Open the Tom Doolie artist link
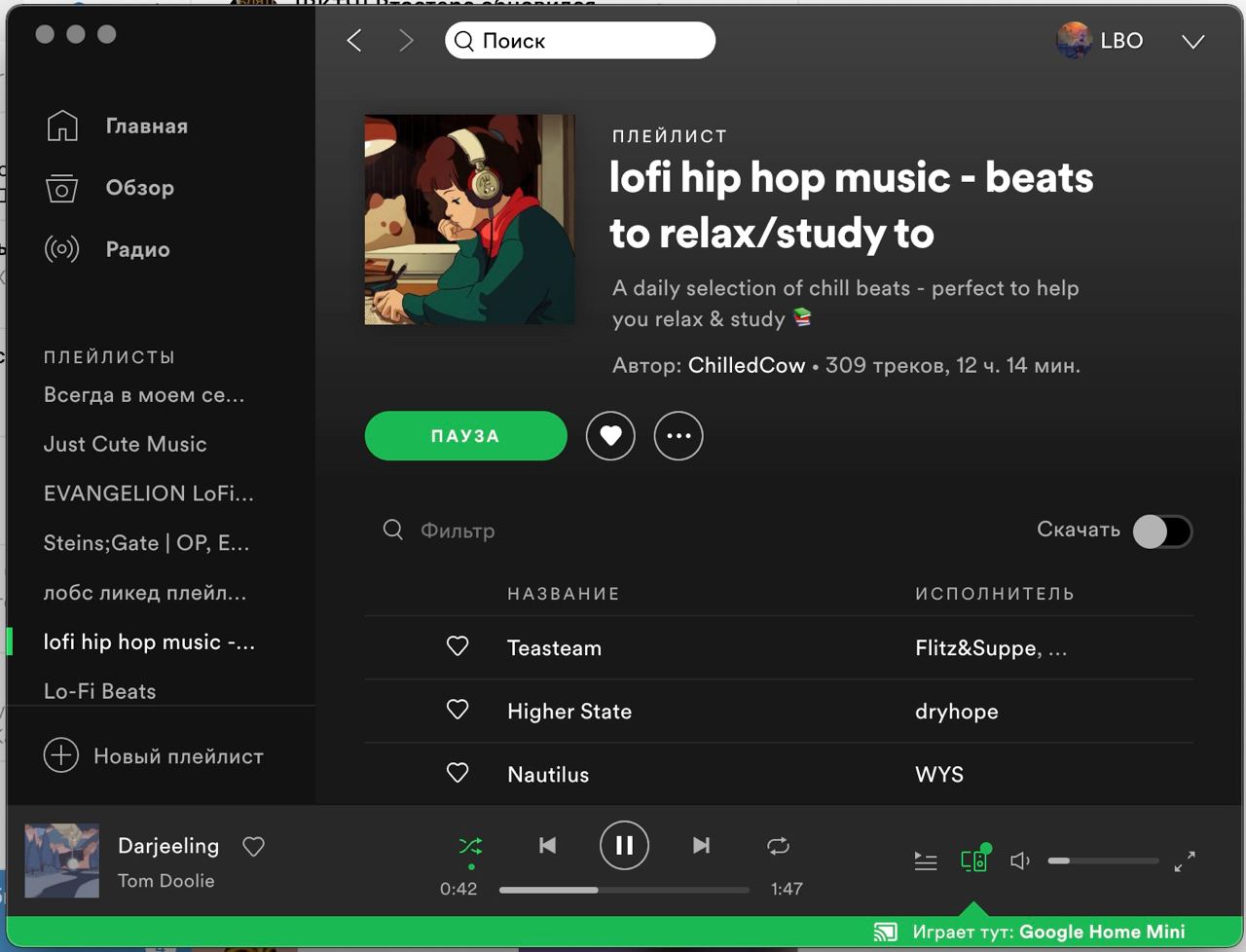The height and width of the screenshot is (952, 1246). (x=166, y=881)
